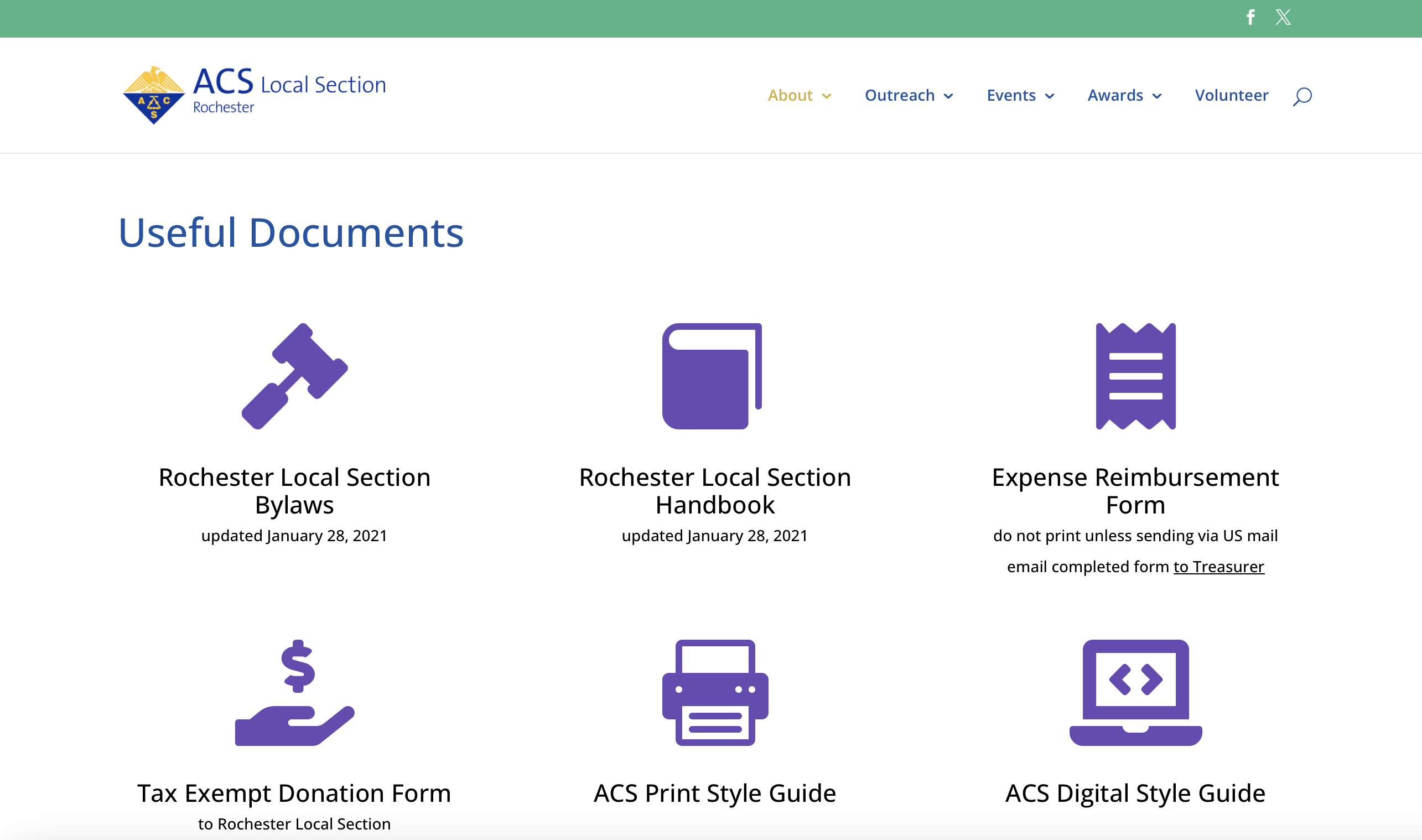This screenshot has height=840, width=1422.
Task: Open Tax Exempt Donation Form title
Action: 294,794
